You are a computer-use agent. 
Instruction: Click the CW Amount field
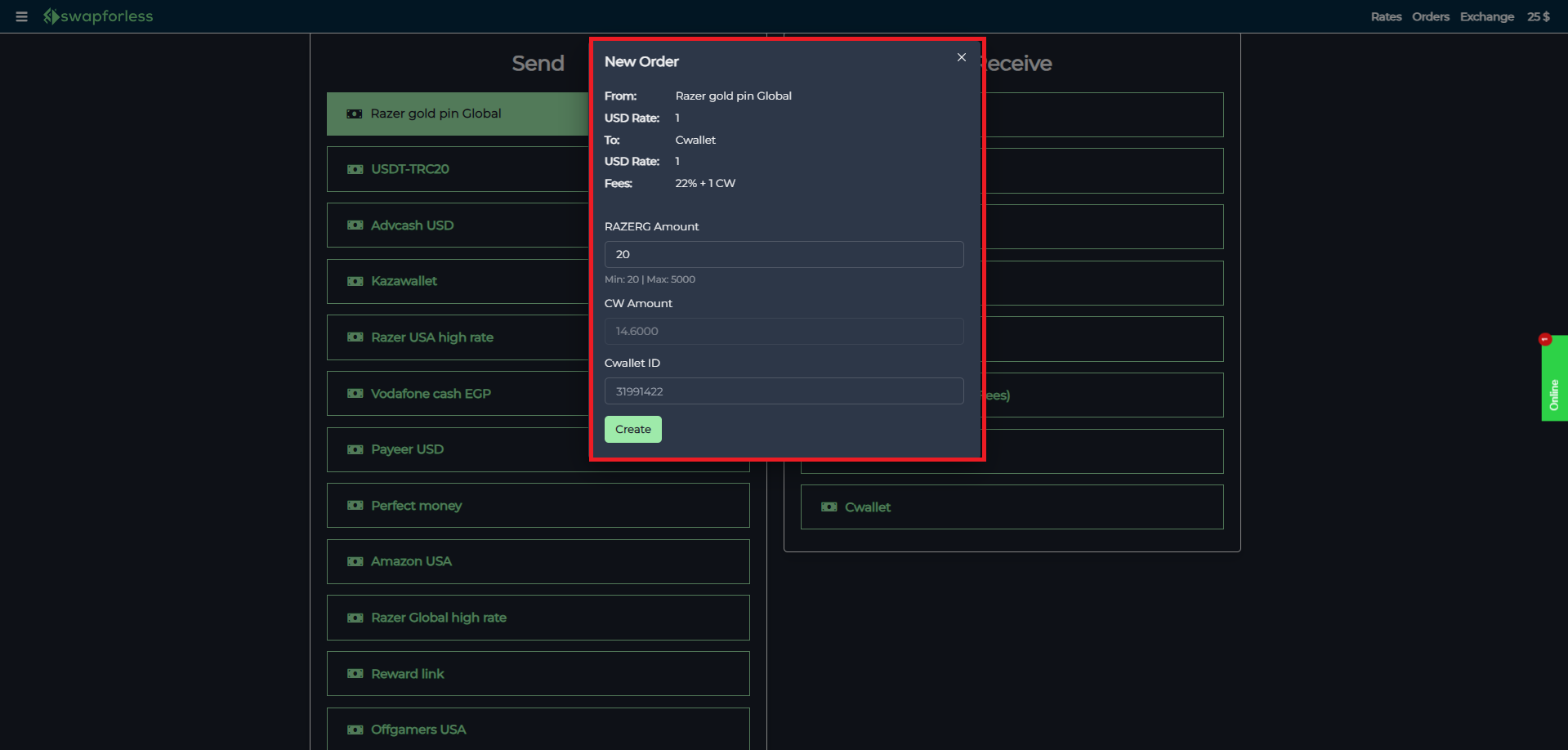coord(784,331)
